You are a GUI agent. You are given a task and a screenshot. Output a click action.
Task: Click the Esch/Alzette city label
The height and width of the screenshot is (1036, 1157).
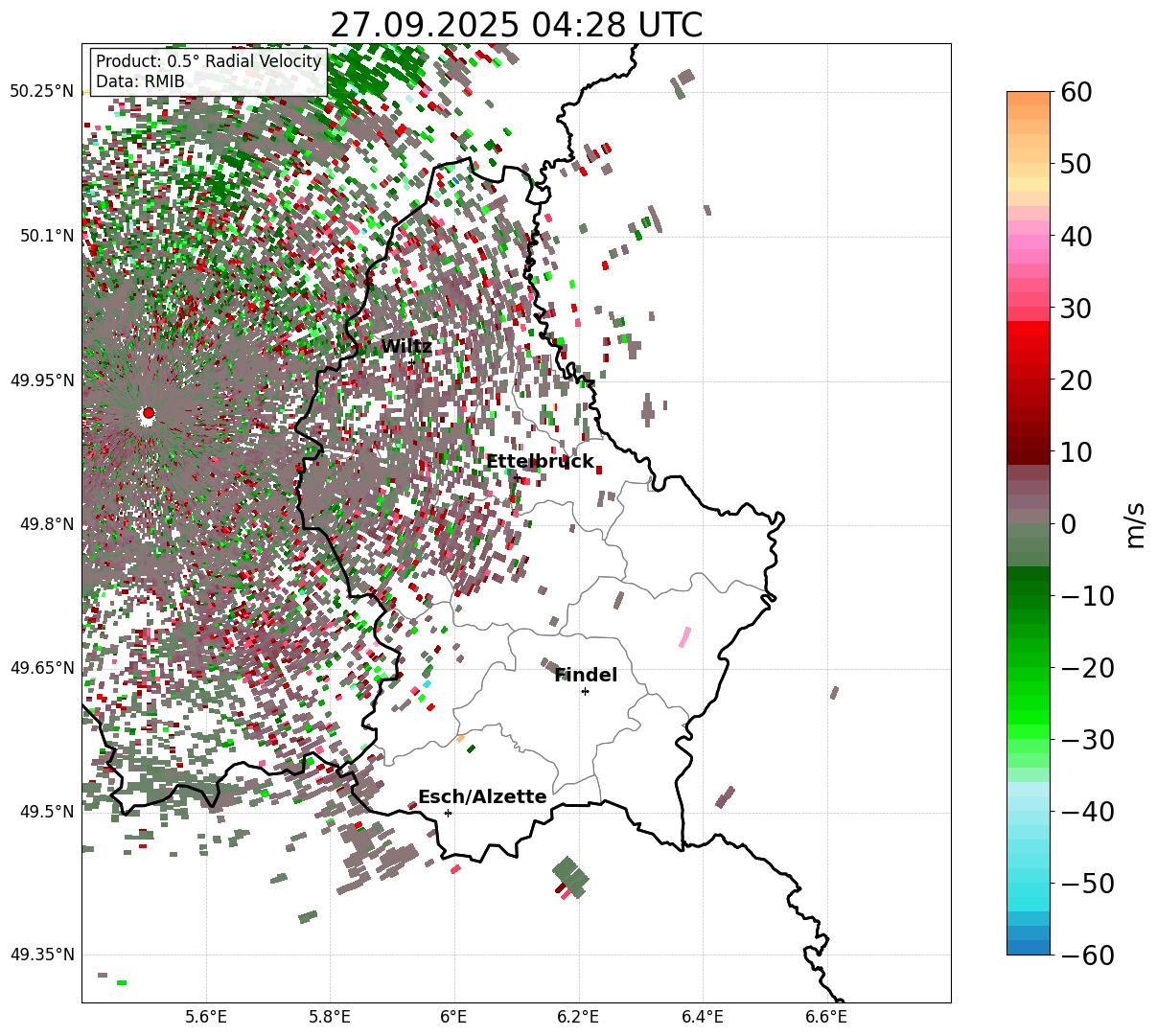pos(482,797)
